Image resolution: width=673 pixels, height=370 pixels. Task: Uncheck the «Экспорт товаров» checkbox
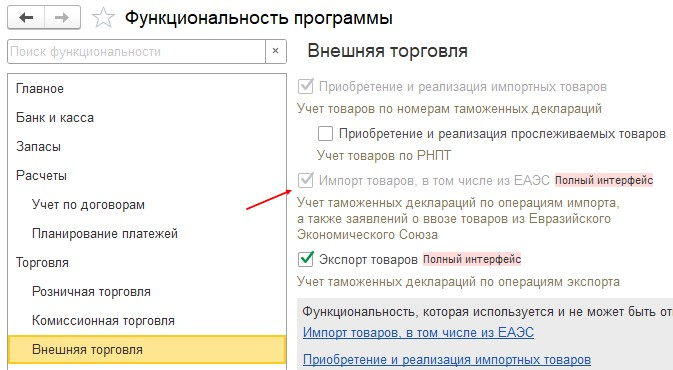coord(305,259)
